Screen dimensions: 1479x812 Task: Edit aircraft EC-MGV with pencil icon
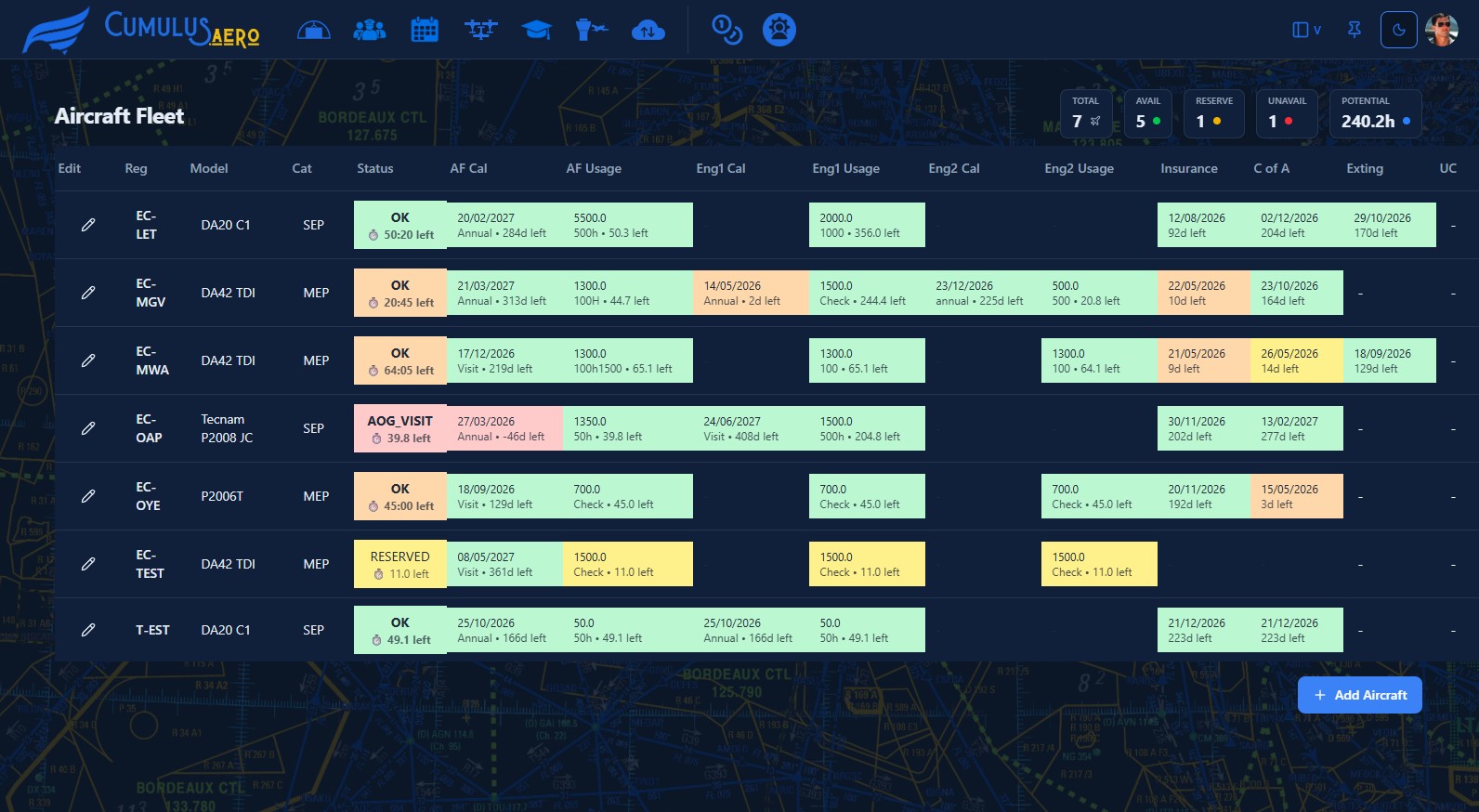coord(88,293)
